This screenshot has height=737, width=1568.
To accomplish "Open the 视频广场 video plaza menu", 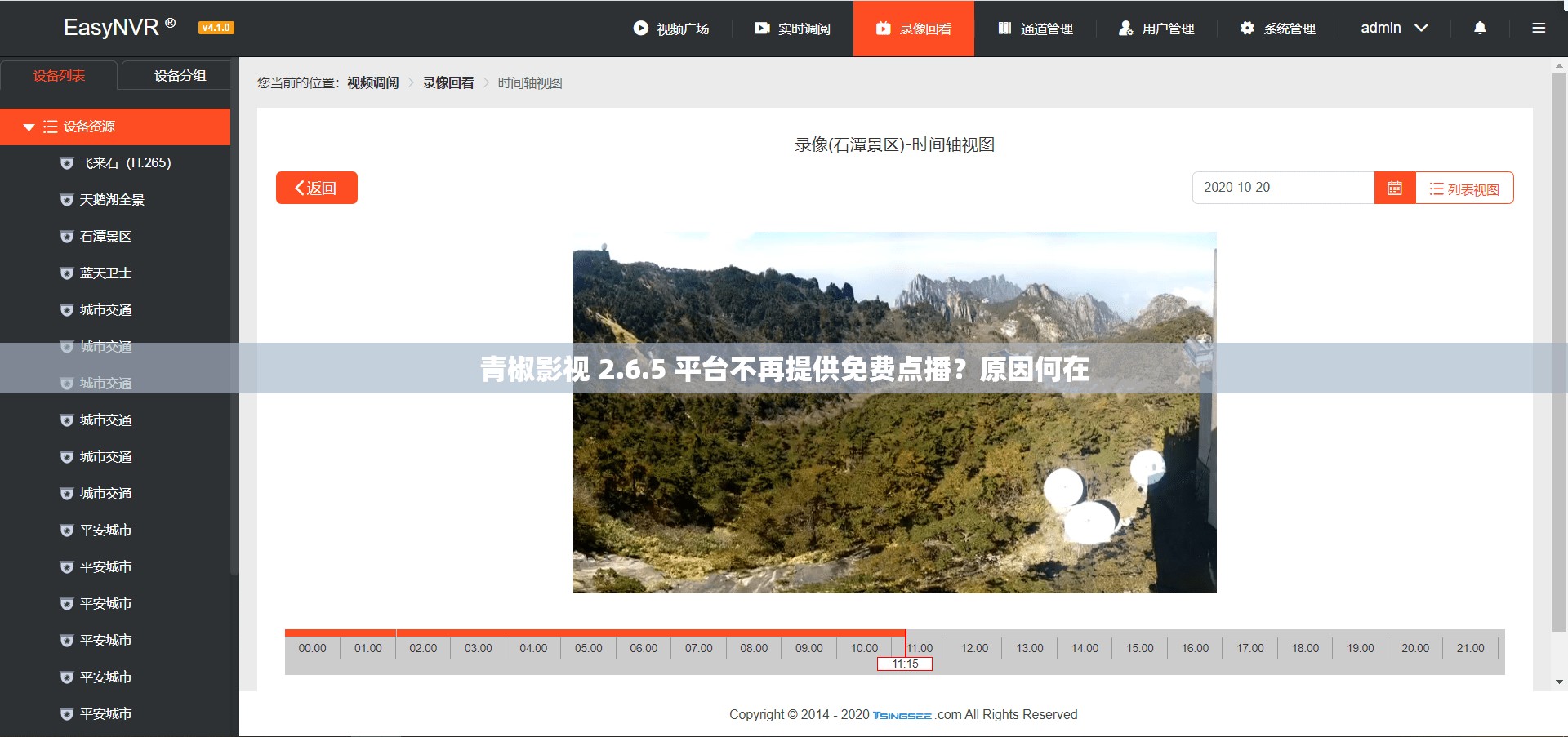I will pyautogui.click(x=671, y=29).
